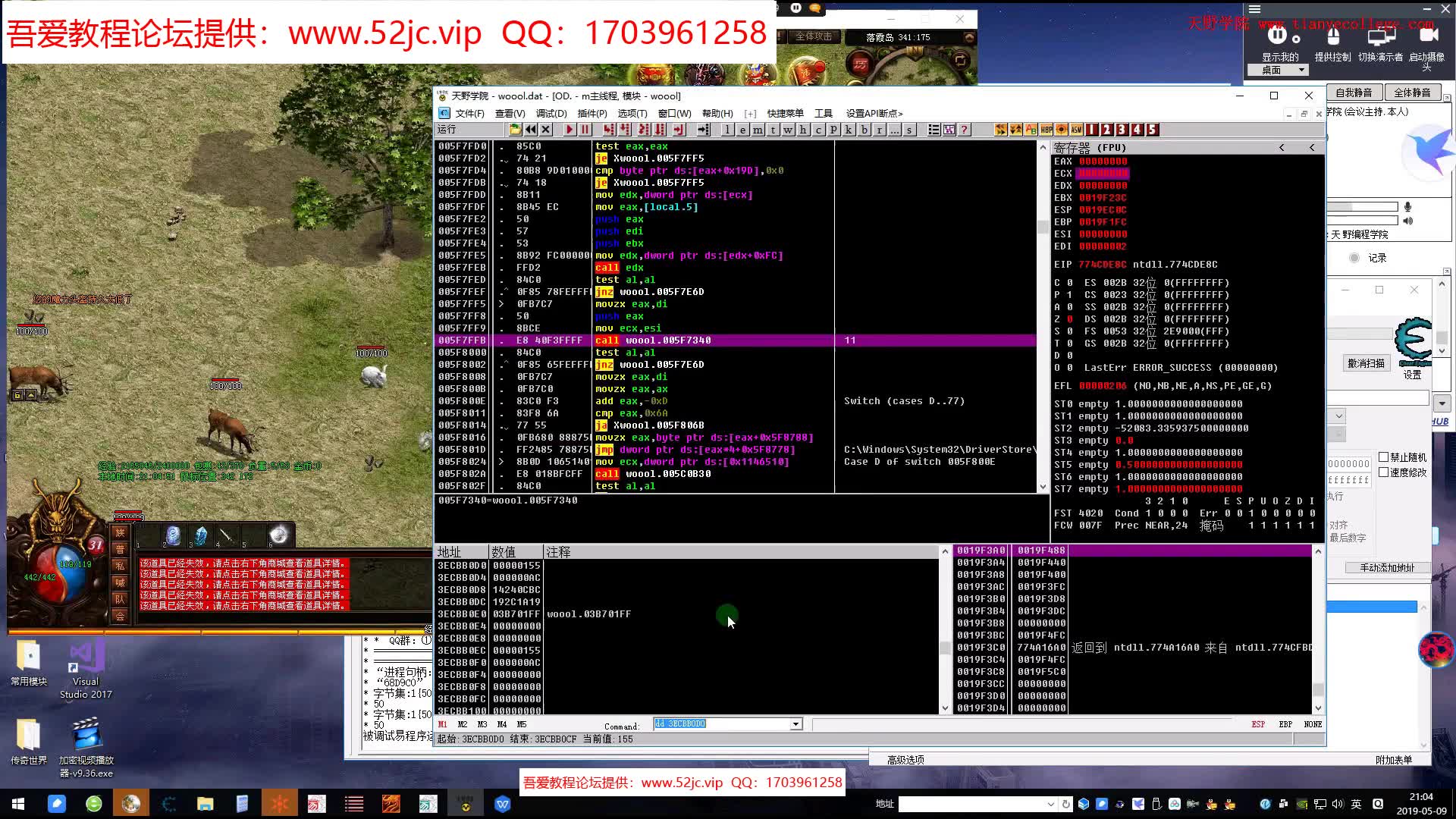Click the ASM plugin toolbar icon

[x=1077, y=130]
